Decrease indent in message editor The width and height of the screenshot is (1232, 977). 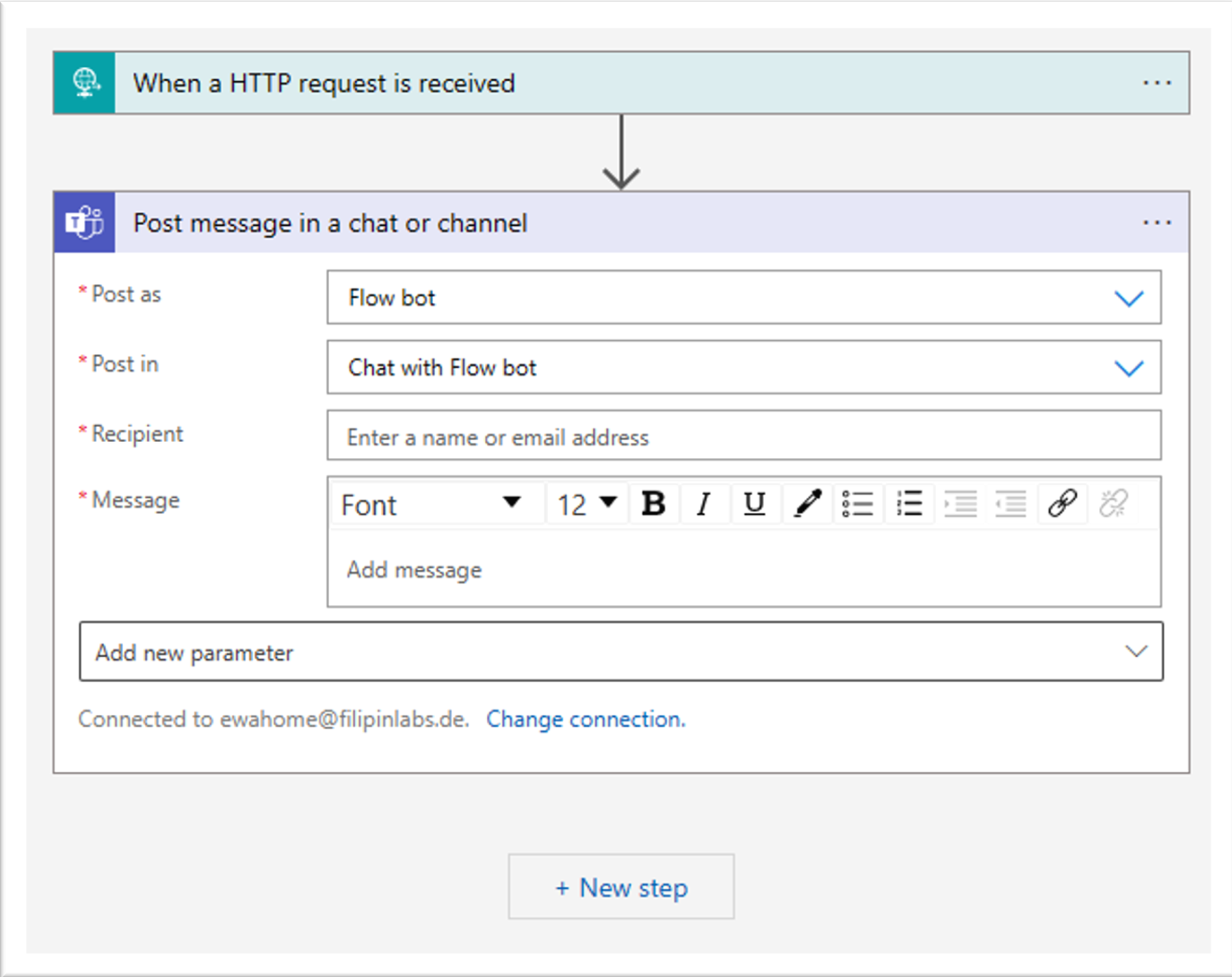pos(1011,505)
